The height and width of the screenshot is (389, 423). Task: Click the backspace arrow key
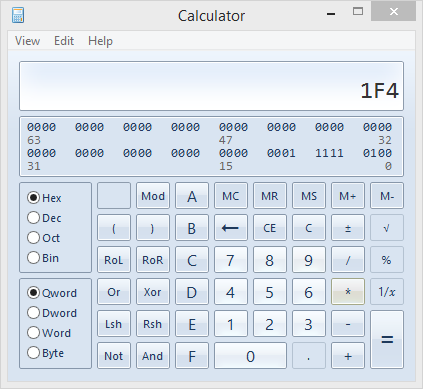point(231,228)
